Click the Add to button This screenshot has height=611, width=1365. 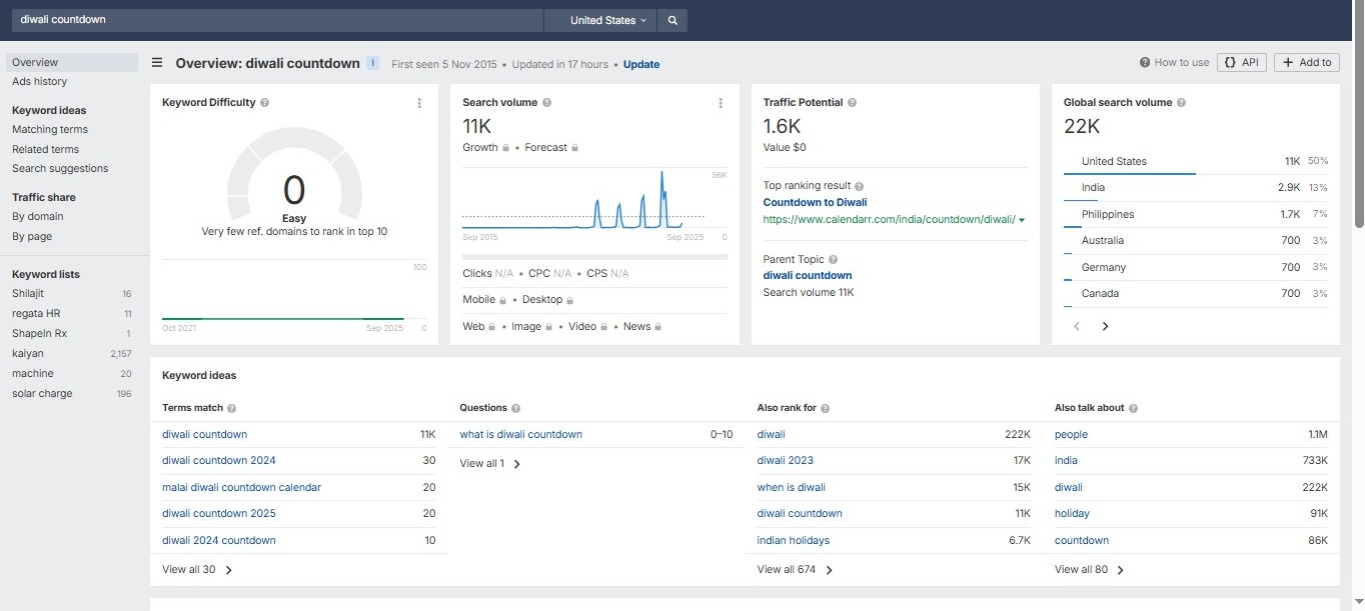(1306, 62)
